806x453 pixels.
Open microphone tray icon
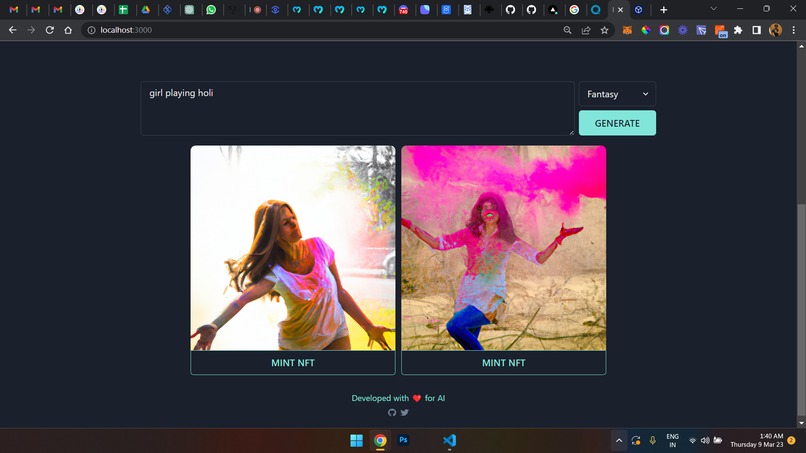pos(652,441)
